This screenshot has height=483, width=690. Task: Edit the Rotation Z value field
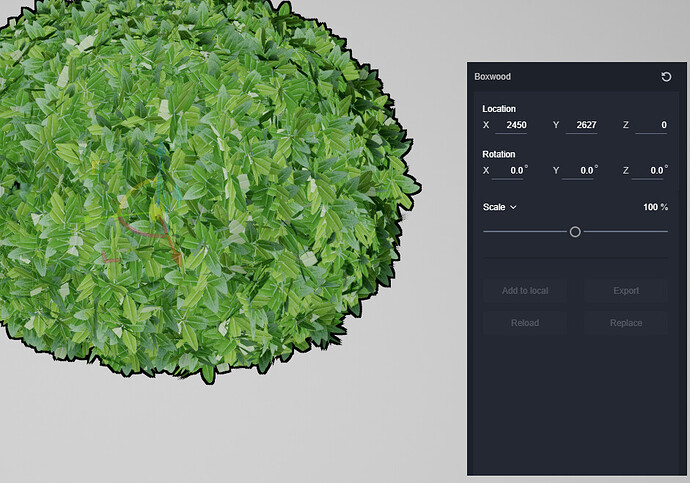648,171
